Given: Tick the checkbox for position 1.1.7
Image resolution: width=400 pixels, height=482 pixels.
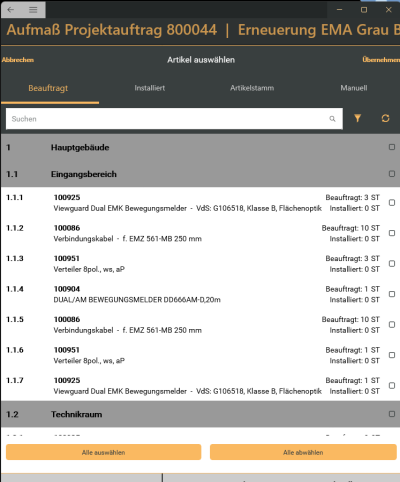Looking at the screenshot, I should 392,385.
